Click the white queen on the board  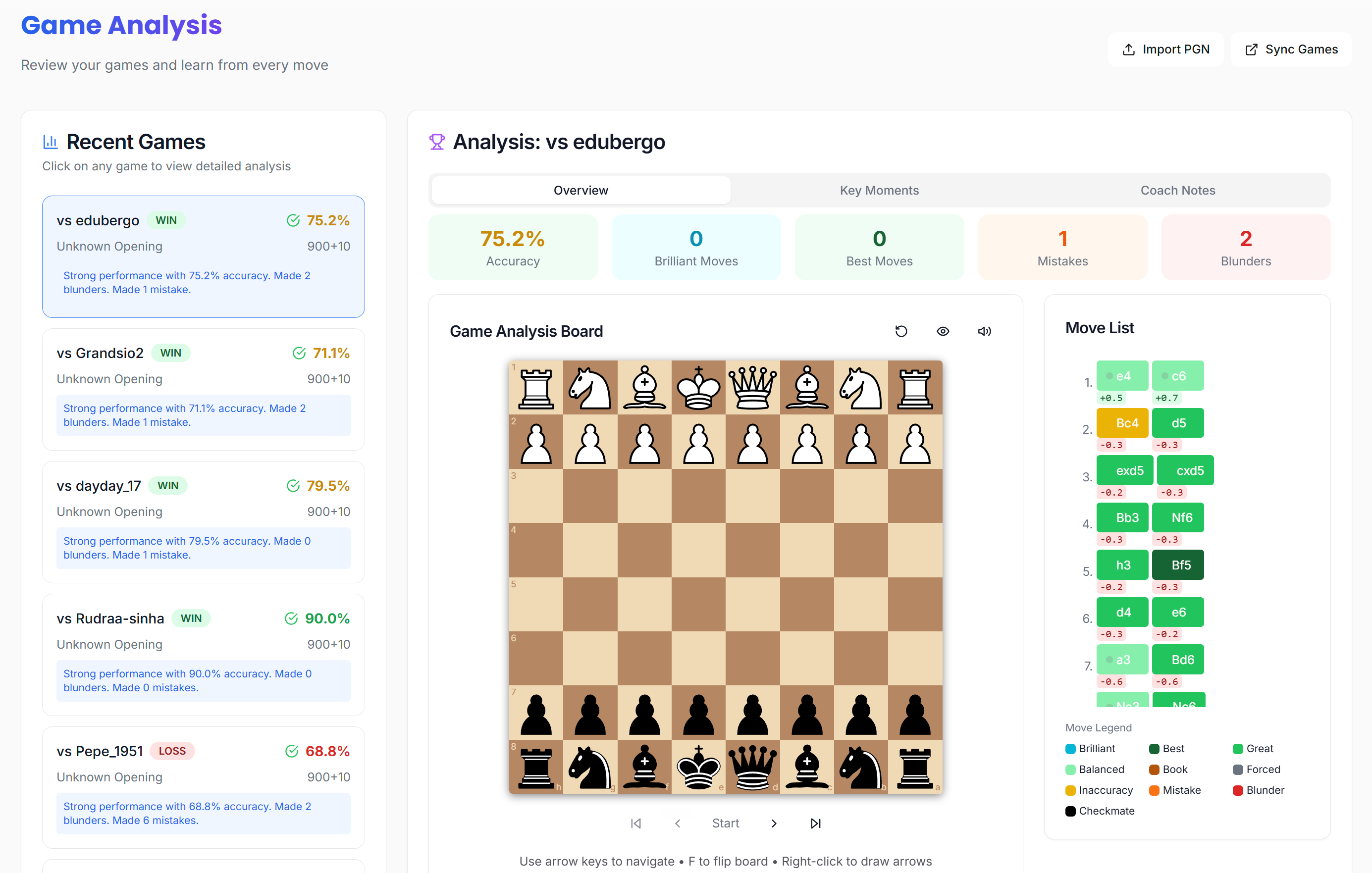(752, 388)
